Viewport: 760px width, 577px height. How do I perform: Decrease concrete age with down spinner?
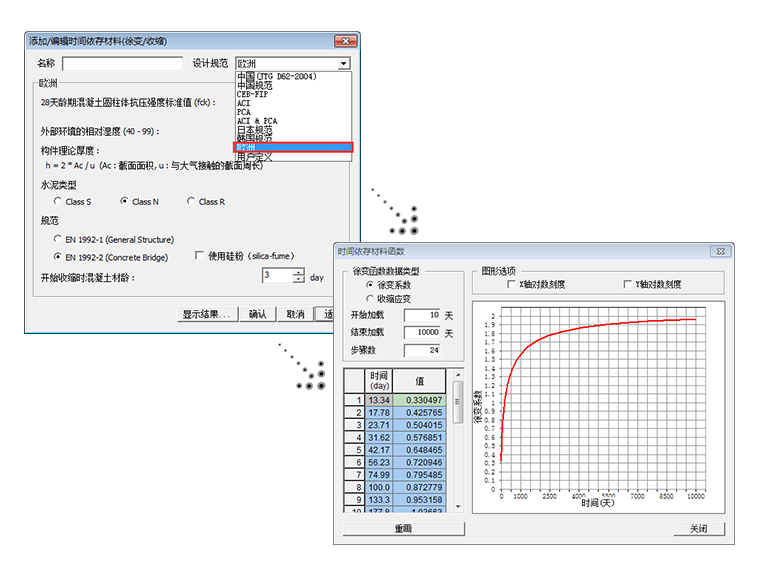(x=299, y=279)
